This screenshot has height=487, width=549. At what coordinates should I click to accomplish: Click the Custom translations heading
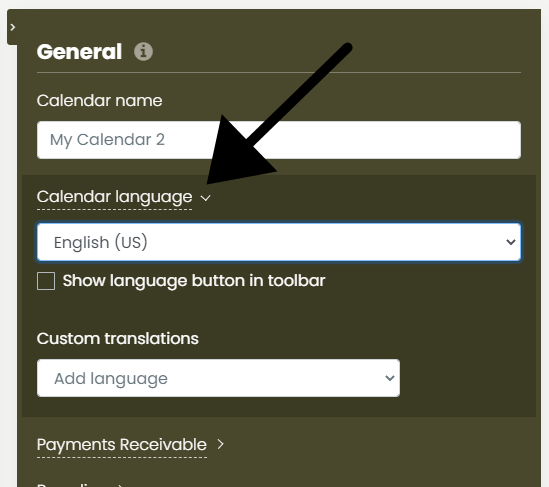click(118, 339)
